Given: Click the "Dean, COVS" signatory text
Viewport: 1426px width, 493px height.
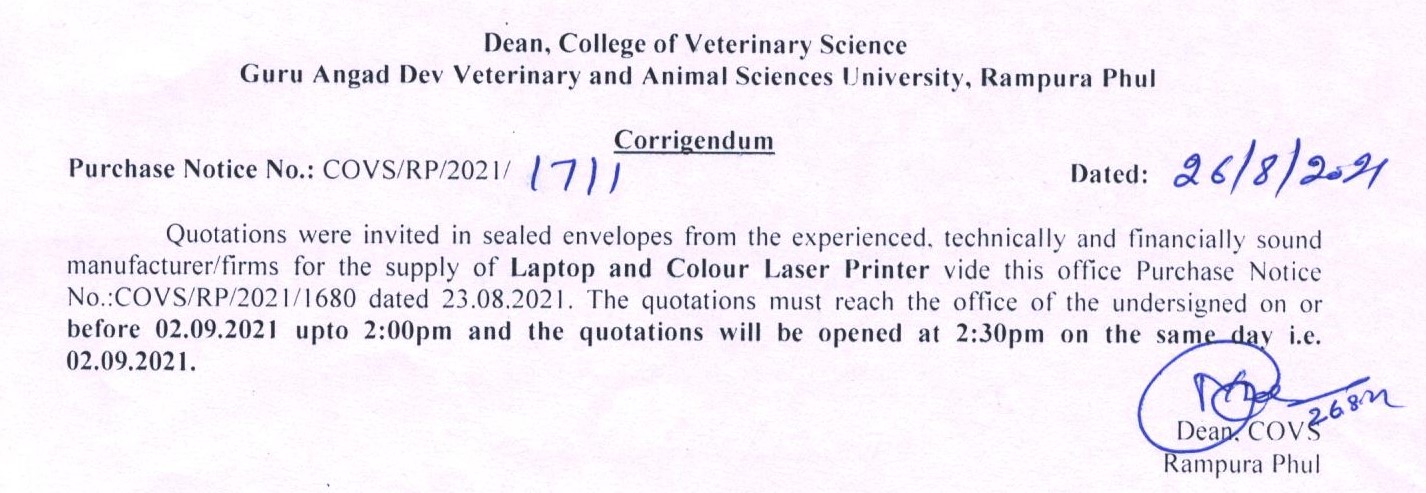Looking at the screenshot, I should tap(1240, 433).
